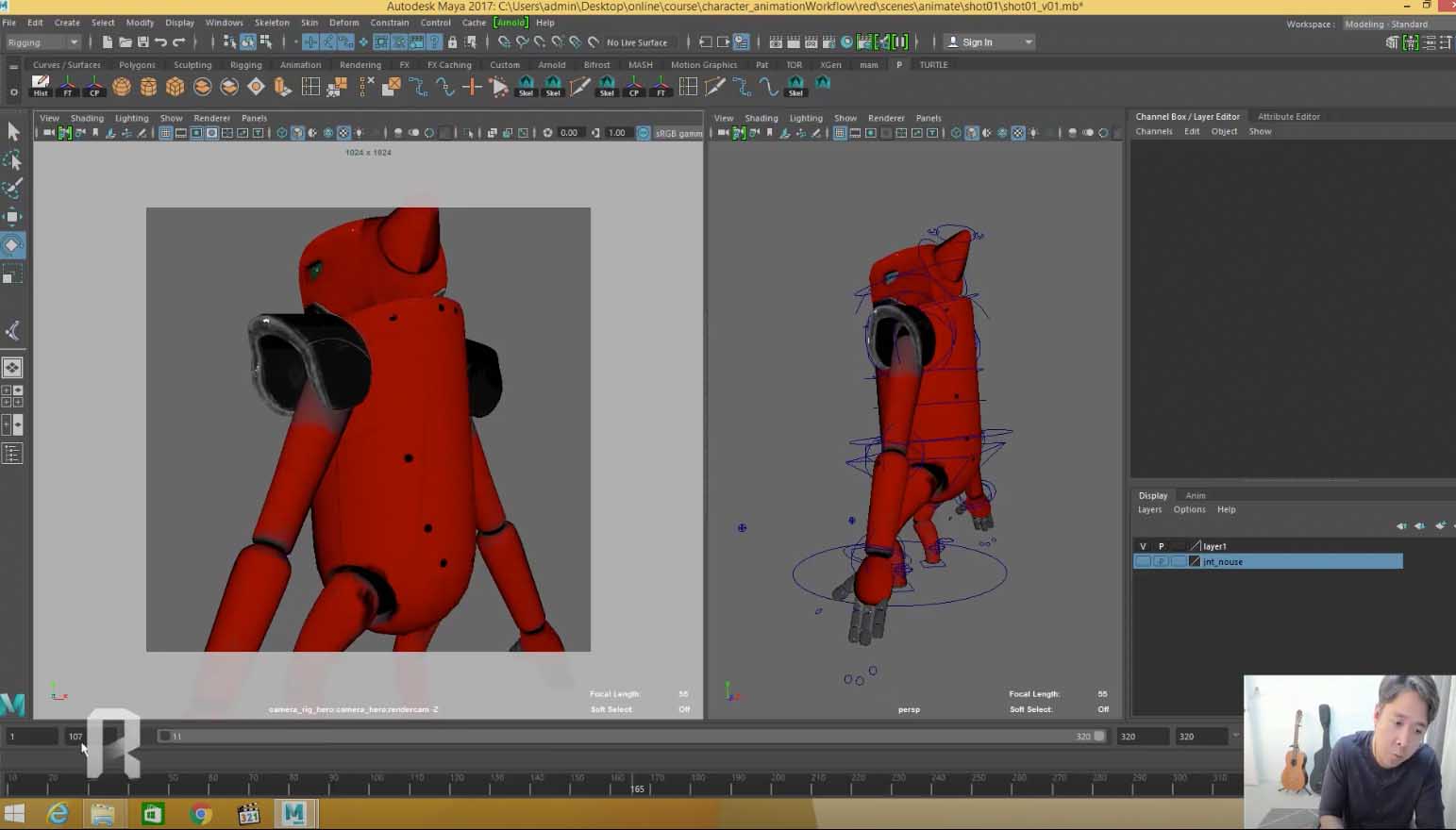Click the Undo arrow icon
The width and height of the screenshot is (1456, 830).
pyautogui.click(x=160, y=42)
